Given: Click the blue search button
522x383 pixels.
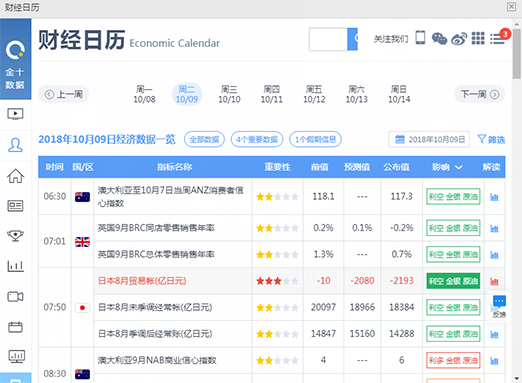Looking at the screenshot, I should pyautogui.click(x=352, y=39).
